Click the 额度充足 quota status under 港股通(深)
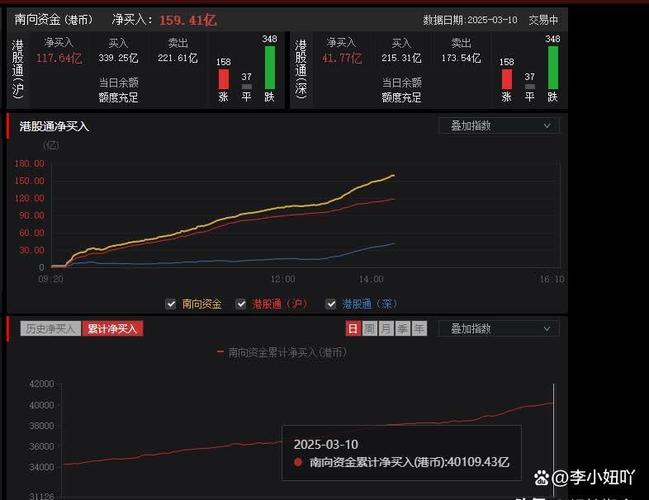649x500 pixels. 401,98
